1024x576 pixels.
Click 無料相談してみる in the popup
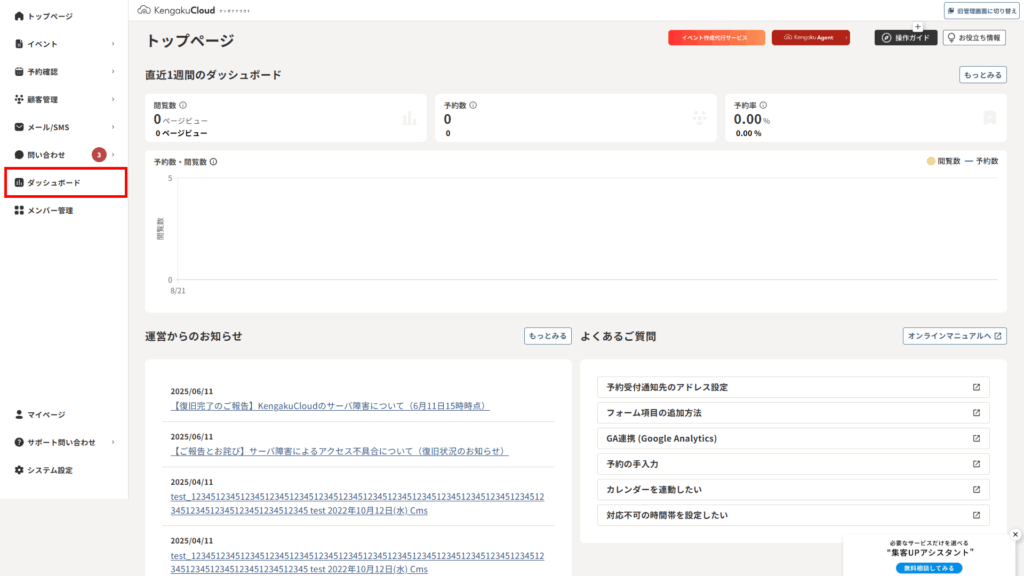[x=929, y=568]
